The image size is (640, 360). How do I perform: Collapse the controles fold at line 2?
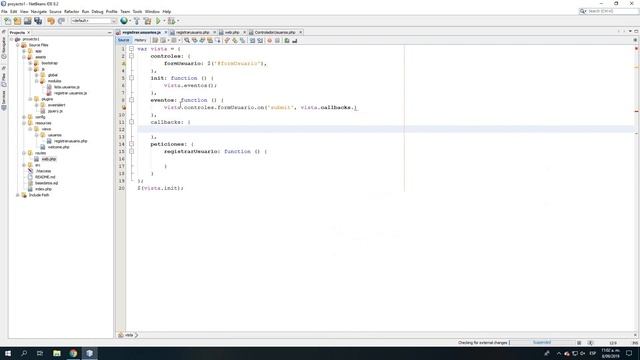tap(131, 56)
